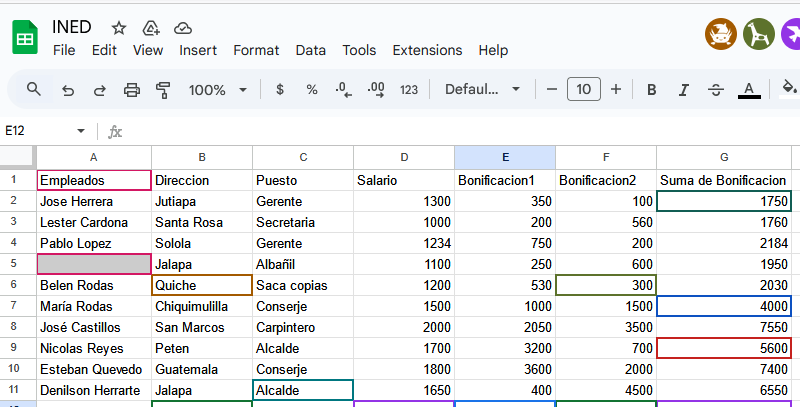Select the cell Quiche
The height and width of the screenshot is (407, 800).
pyautogui.click(x=202, y=285)
